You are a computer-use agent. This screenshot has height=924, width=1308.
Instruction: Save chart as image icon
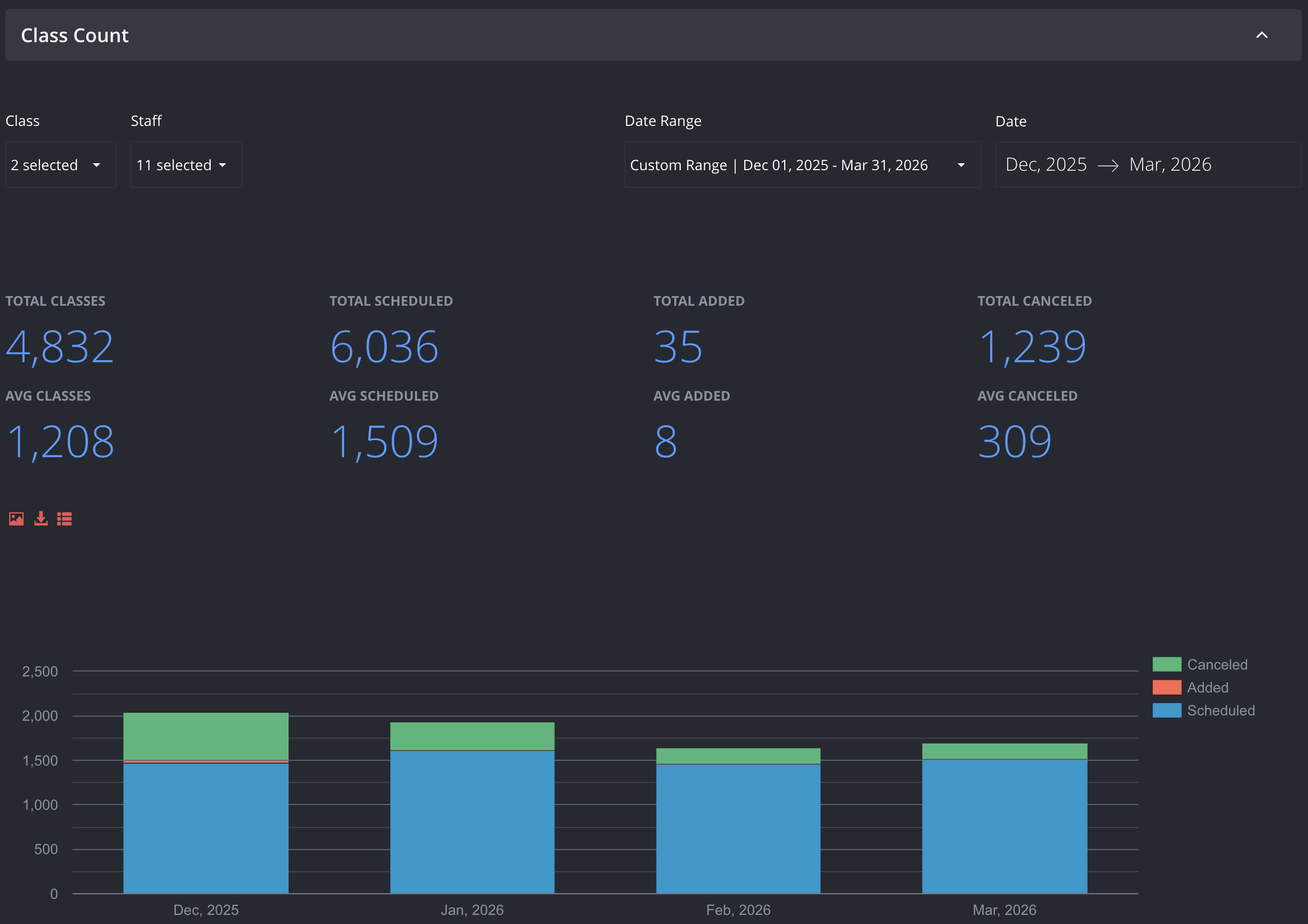pyautogui.click(x=17, y=519)
